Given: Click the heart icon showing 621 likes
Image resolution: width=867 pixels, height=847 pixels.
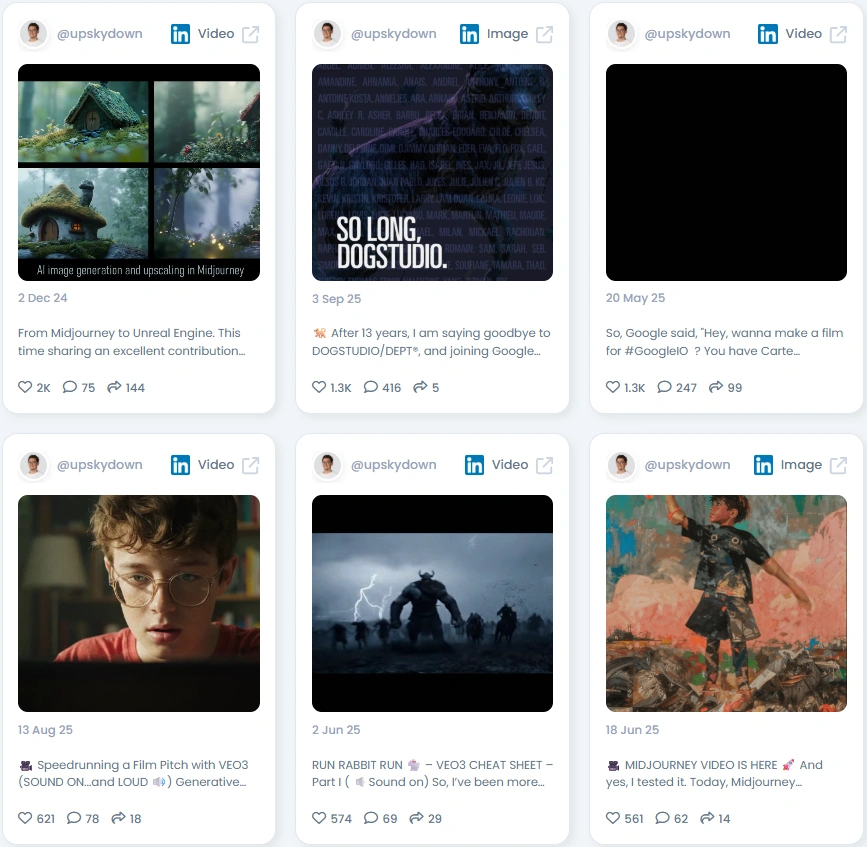Looking at the screenshot, I should [x=25, y=818].
